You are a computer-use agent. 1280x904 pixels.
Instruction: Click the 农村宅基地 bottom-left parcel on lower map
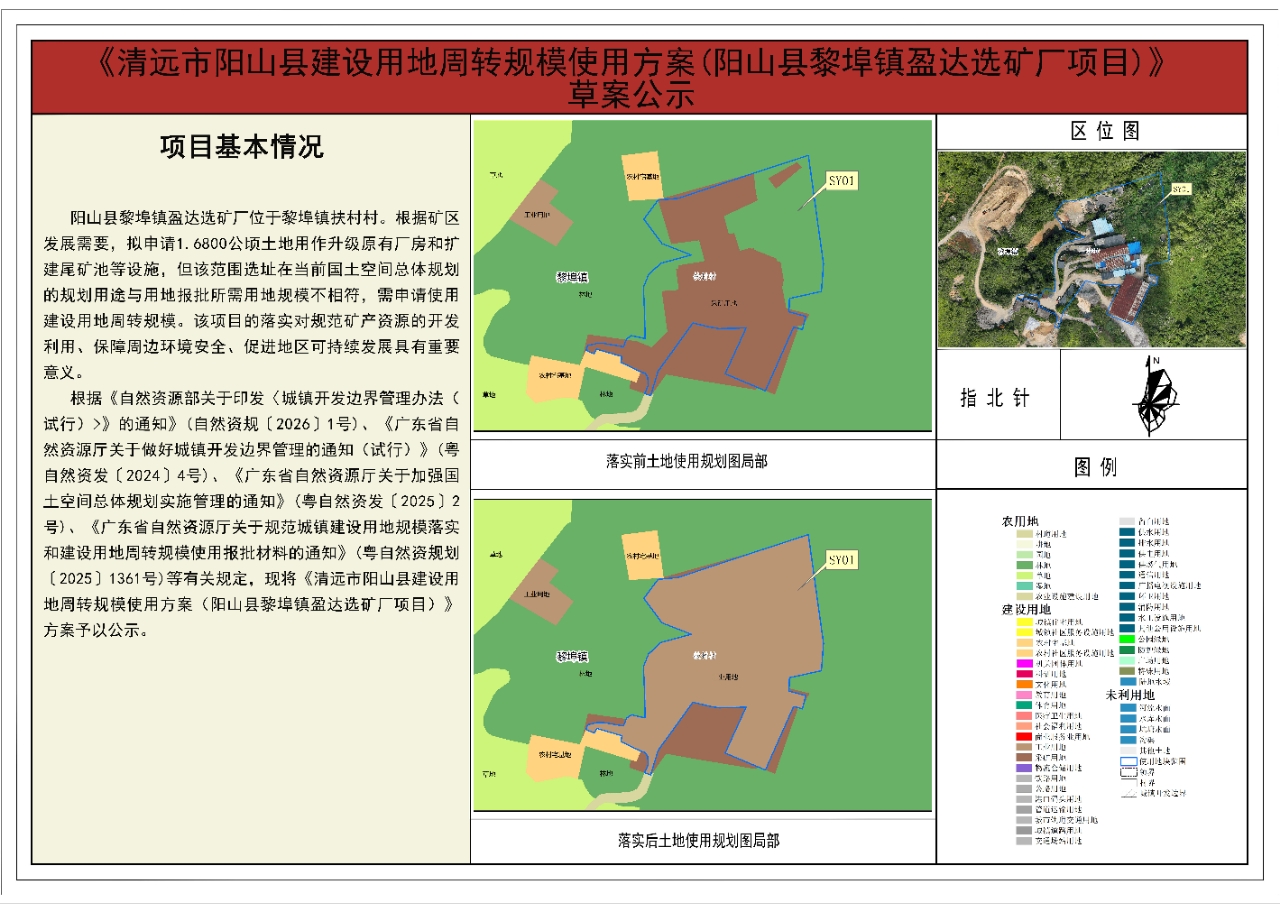click(x=553, y=757)
